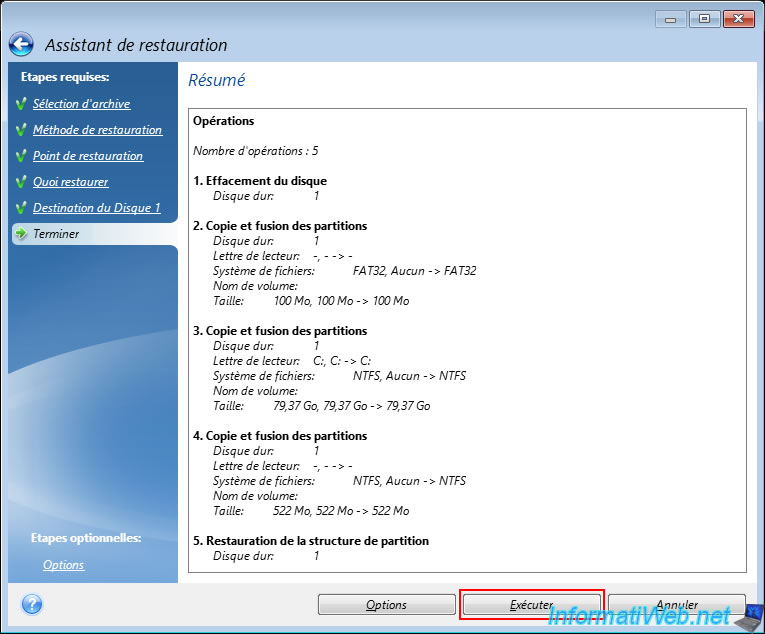This screenshot has height=634, width=765.
Task: Click green checkmark beside Point de restauration
Action: pyautogui.click(x=21, y=156)
